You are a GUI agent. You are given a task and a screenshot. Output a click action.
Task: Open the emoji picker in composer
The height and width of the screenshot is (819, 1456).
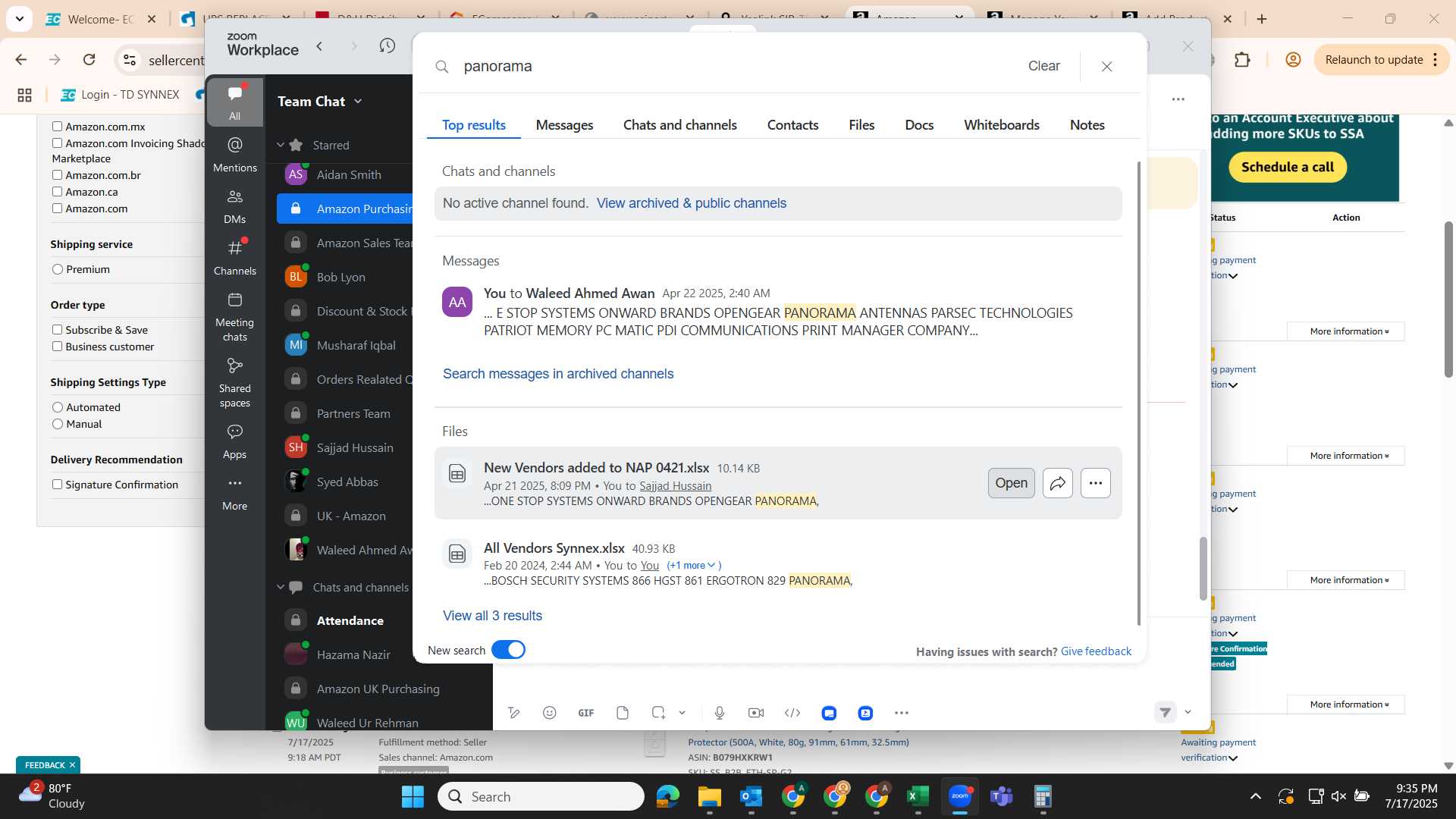550,713
